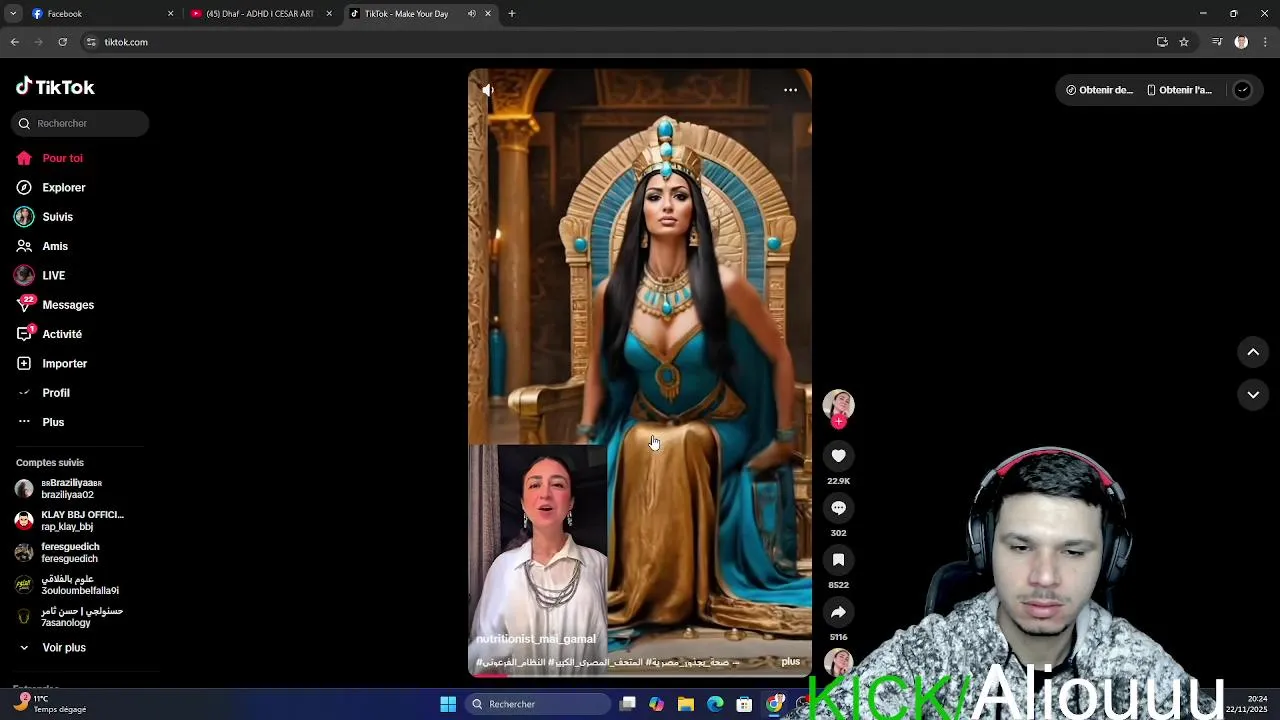
Task: Open a new browser tab
Action: coord(512,14)
